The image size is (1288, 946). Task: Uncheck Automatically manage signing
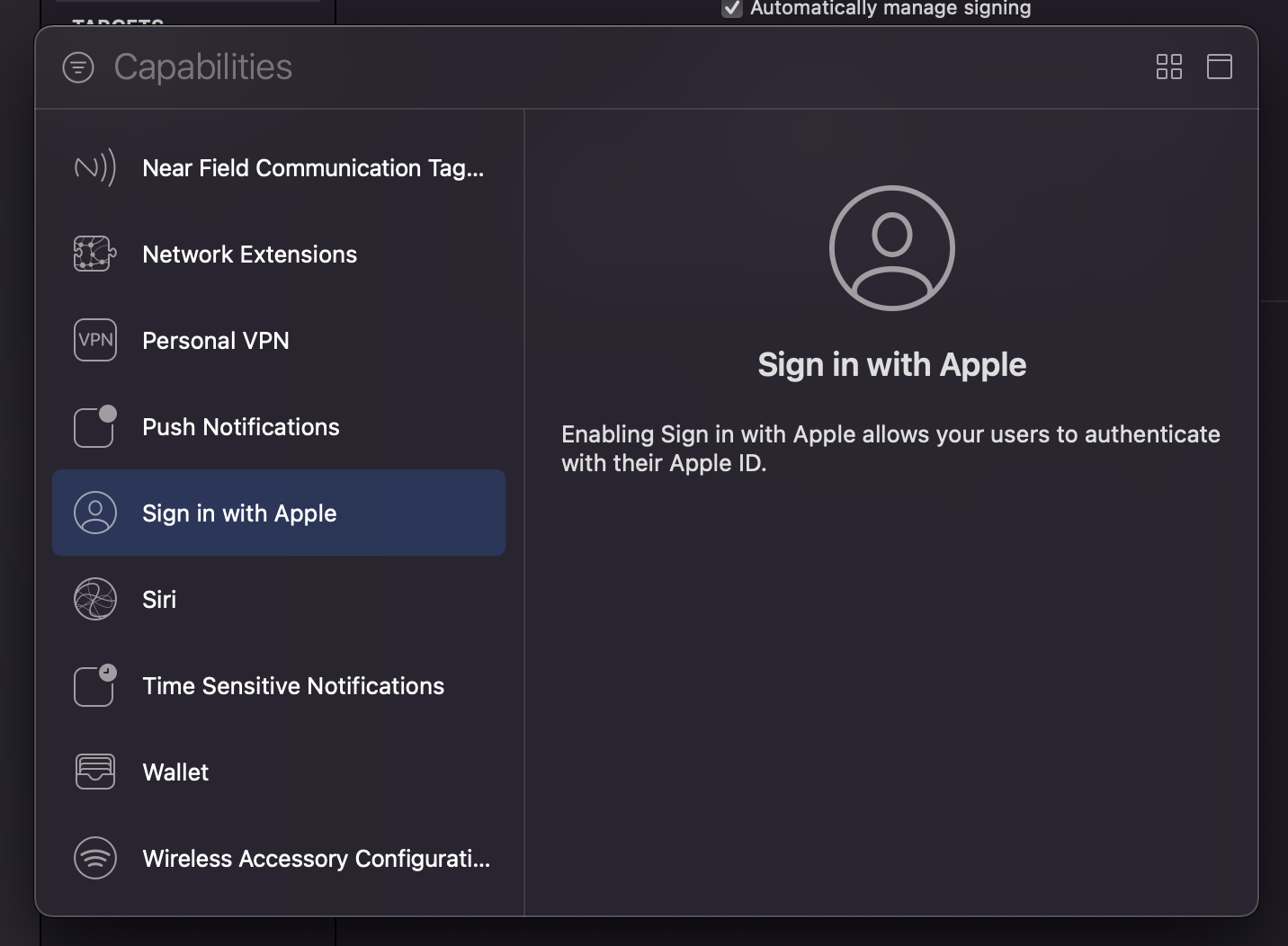coord(732,9)
